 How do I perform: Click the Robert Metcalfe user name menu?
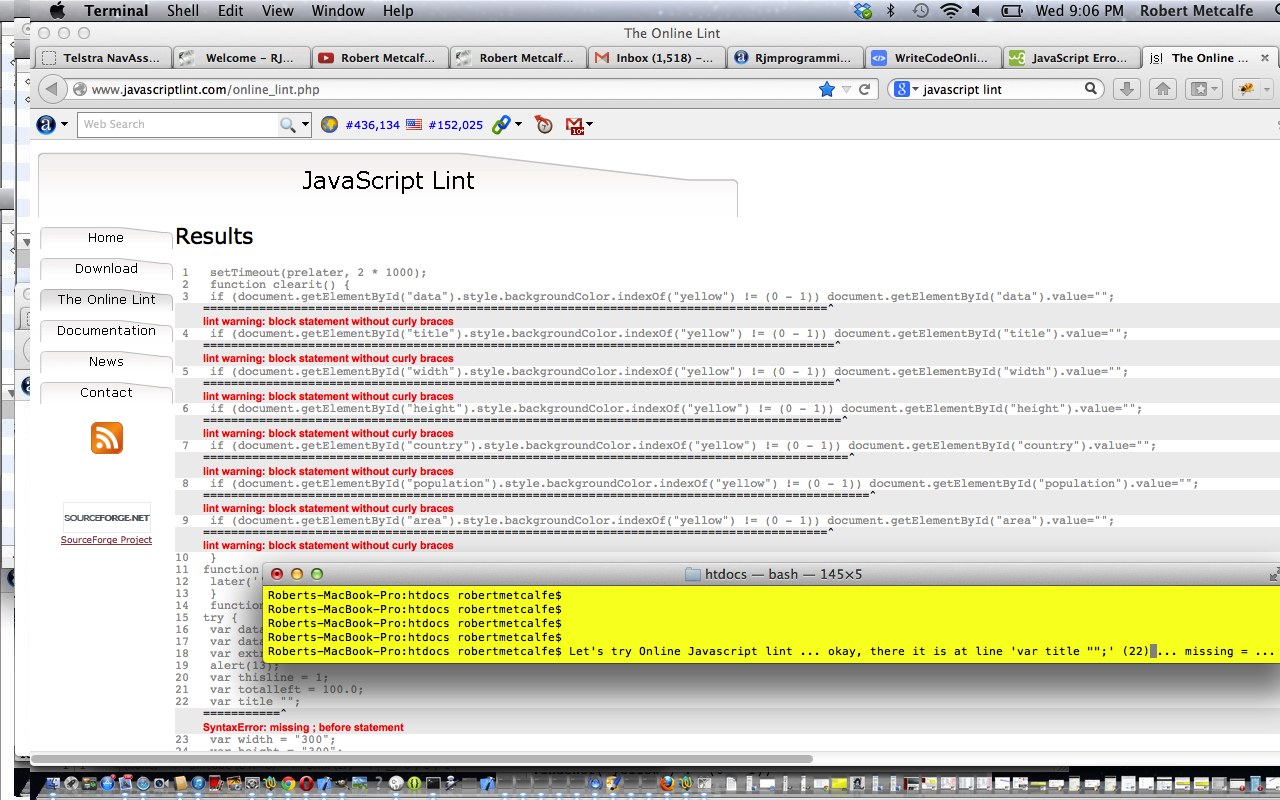[x=1196, y=11]
